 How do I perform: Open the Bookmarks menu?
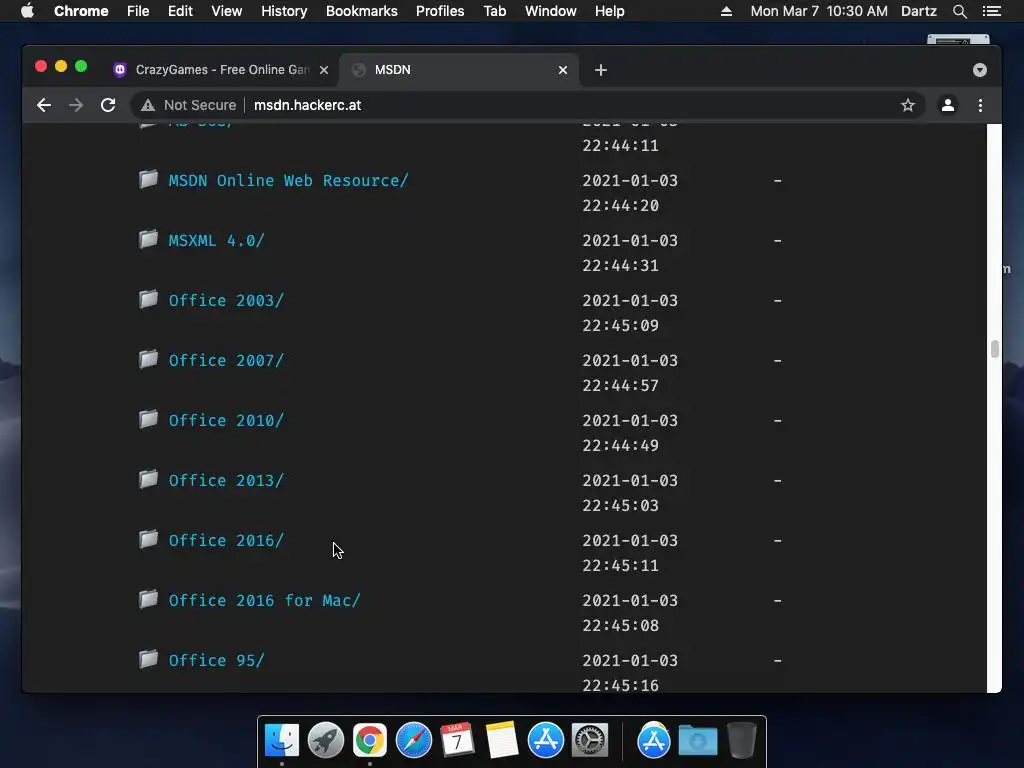point(362,11)
